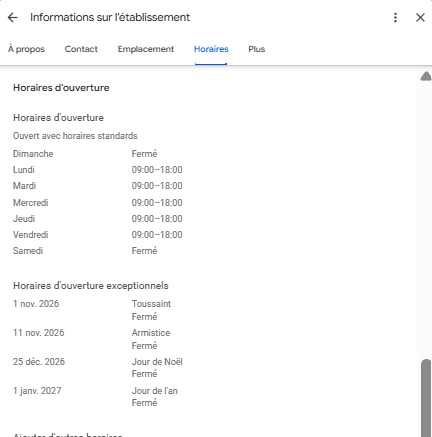
Task: Select the Lundi row label
Action: click(x=24, y=170)
